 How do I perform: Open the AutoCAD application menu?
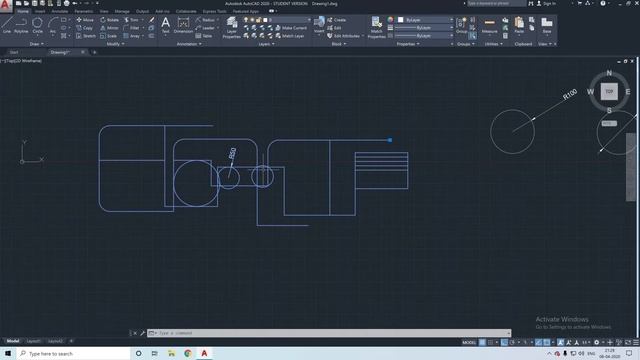pos(5,5)
